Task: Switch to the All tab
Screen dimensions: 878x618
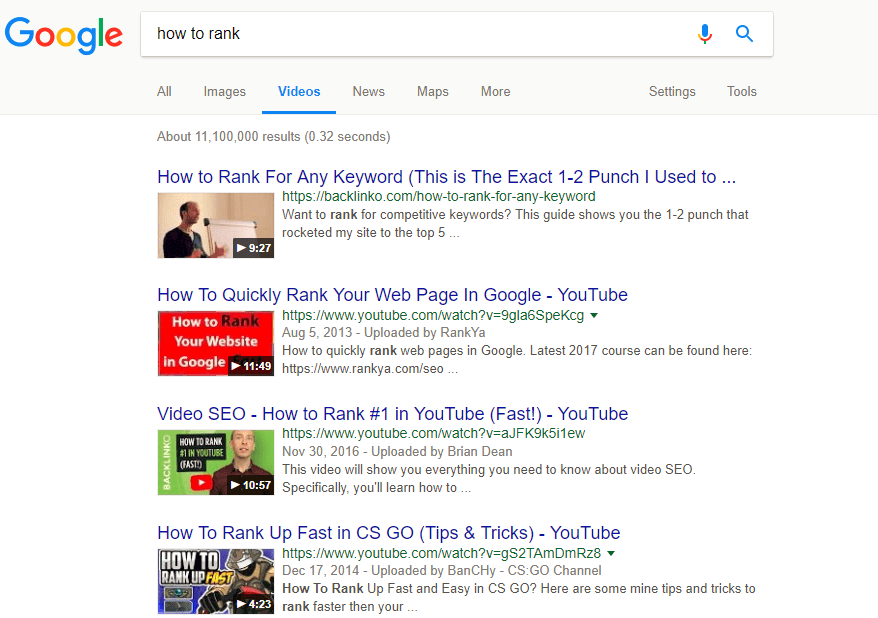Action: point(164,91)
